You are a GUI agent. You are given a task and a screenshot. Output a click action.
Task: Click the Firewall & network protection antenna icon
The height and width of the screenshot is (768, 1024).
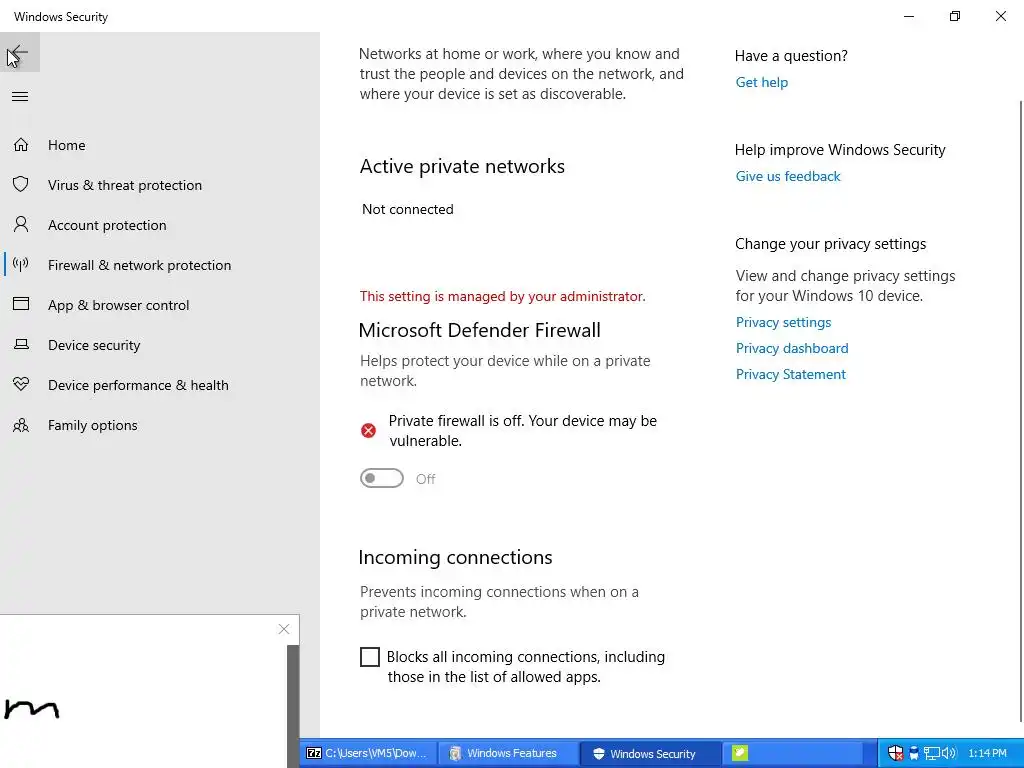coord(21,264)
